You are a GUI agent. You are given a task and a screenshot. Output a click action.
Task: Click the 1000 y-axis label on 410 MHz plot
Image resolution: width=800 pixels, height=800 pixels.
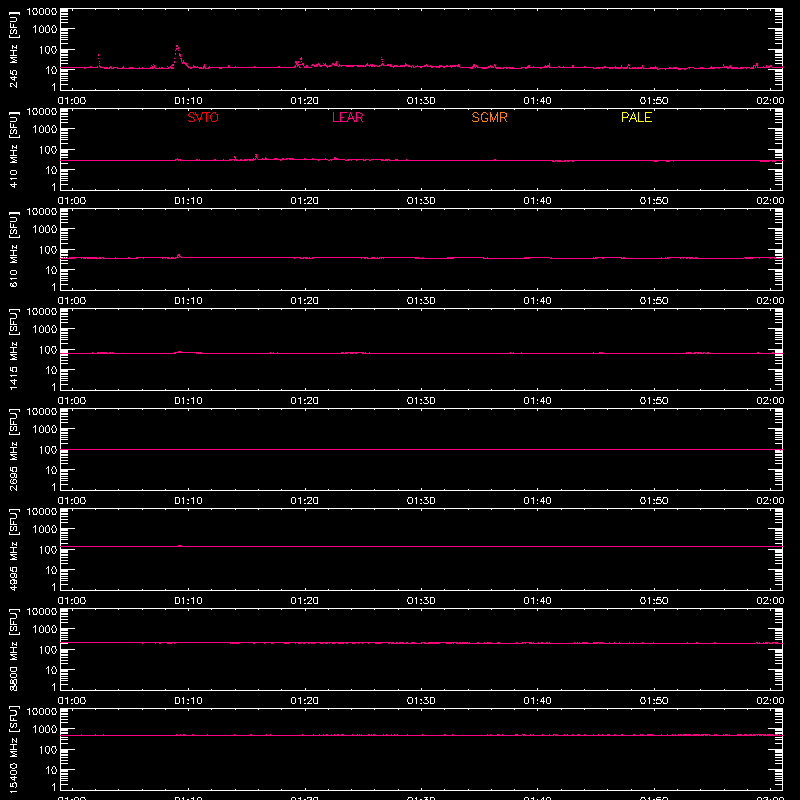[x=45, y=129]
